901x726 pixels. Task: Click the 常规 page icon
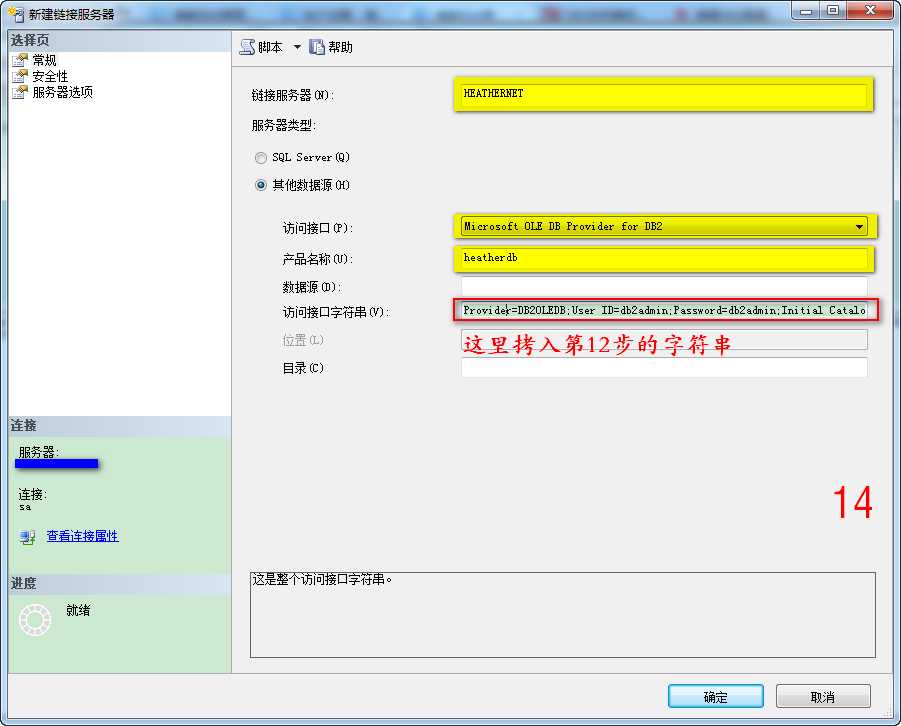tap(20, 60)
